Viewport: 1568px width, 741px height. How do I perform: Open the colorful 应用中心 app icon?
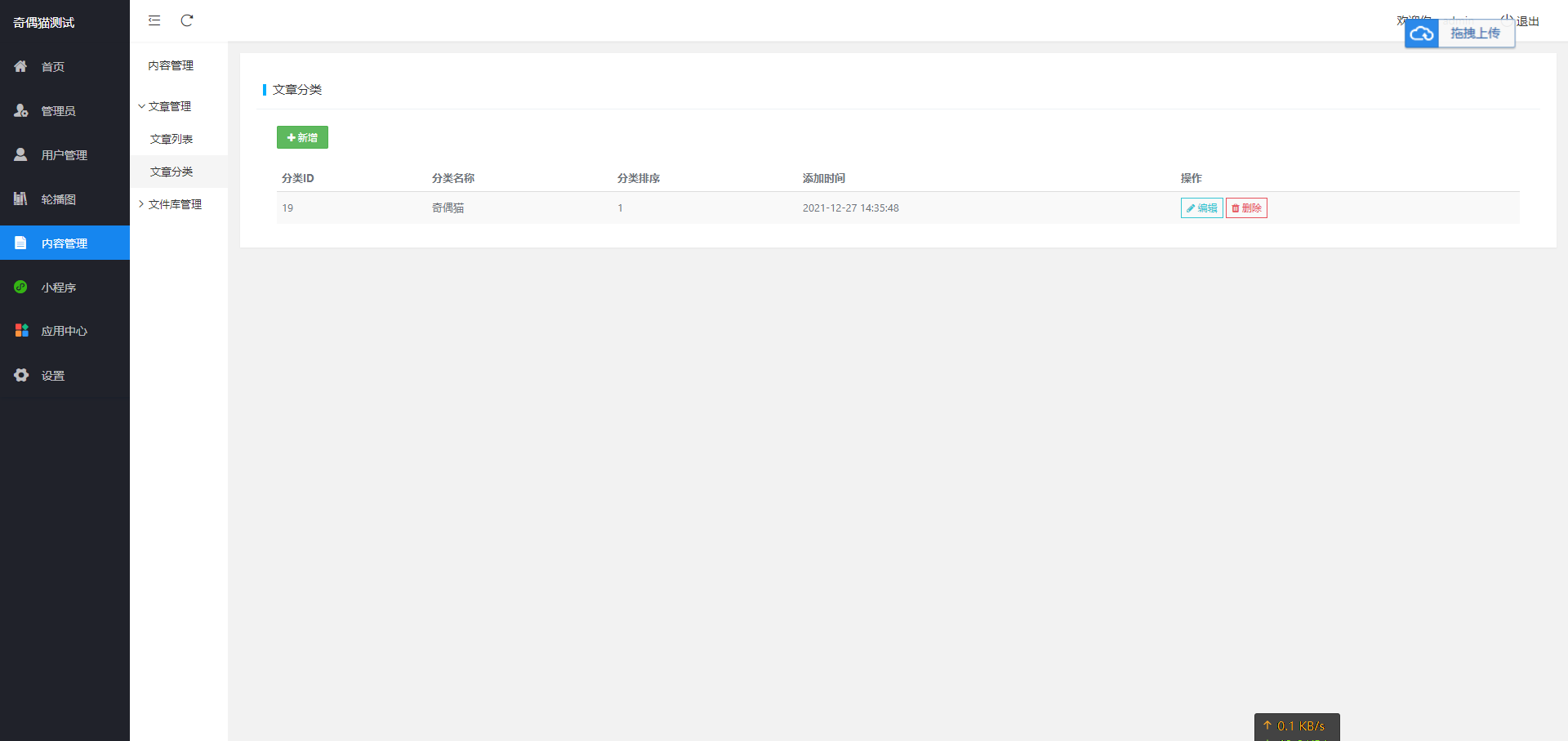click(21, 330)
